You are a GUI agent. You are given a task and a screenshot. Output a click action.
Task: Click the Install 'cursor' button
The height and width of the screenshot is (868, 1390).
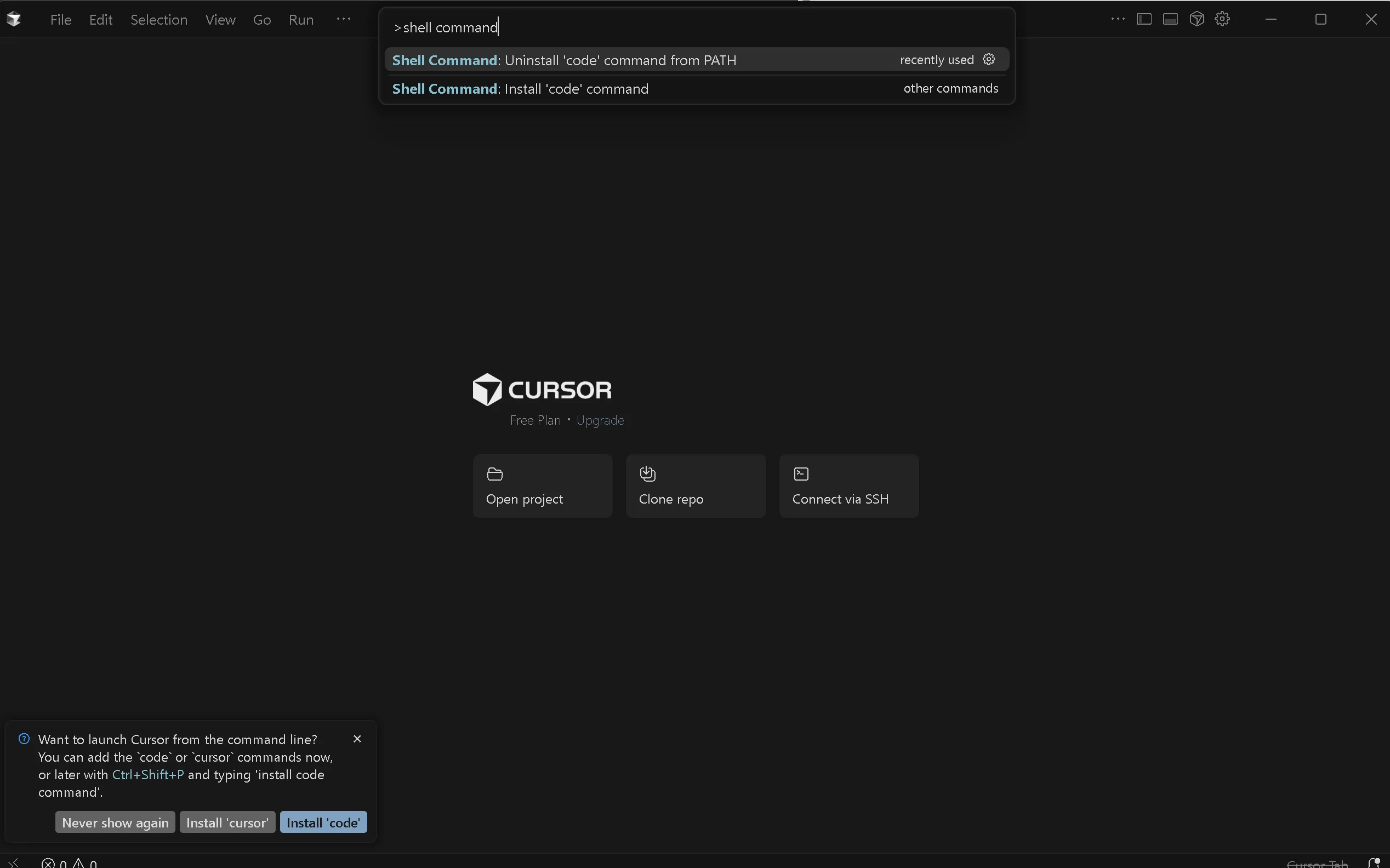tap(227, 823)
